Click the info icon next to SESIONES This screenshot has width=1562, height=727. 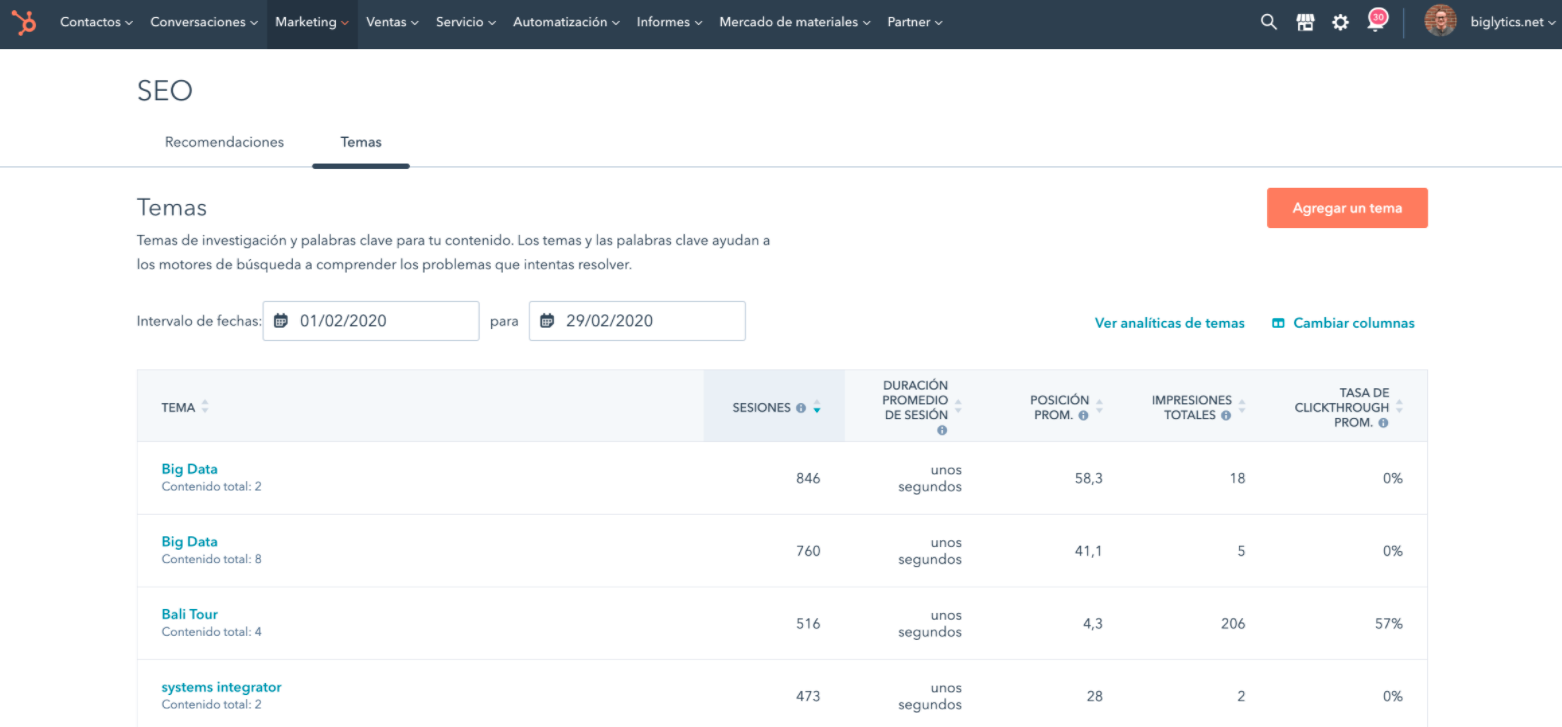[x=800, y=407]
